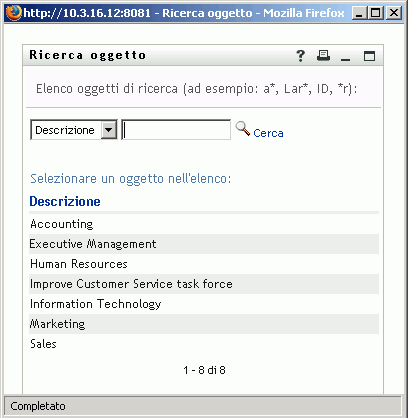Maximize the Ricerca oggetto panel
The width and height of the screenshot is (408, 418).
pos(369,56)
